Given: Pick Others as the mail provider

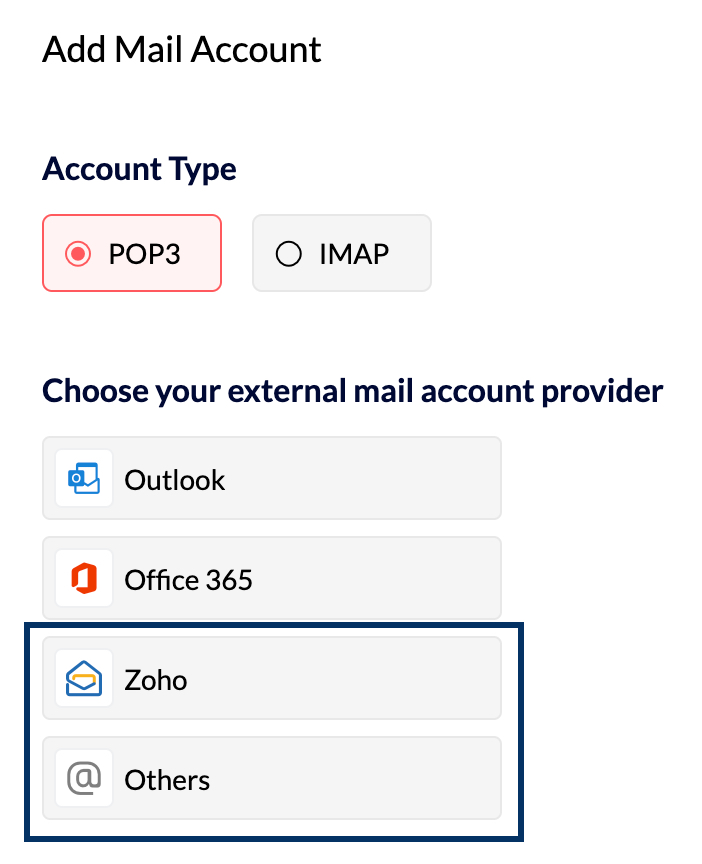Looking at the screenshot, I should click(271, 778).
